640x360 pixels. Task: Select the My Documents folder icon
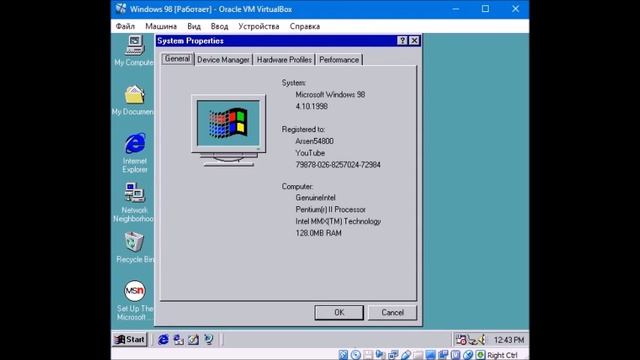pyautogui.click(x=134, y=95)
